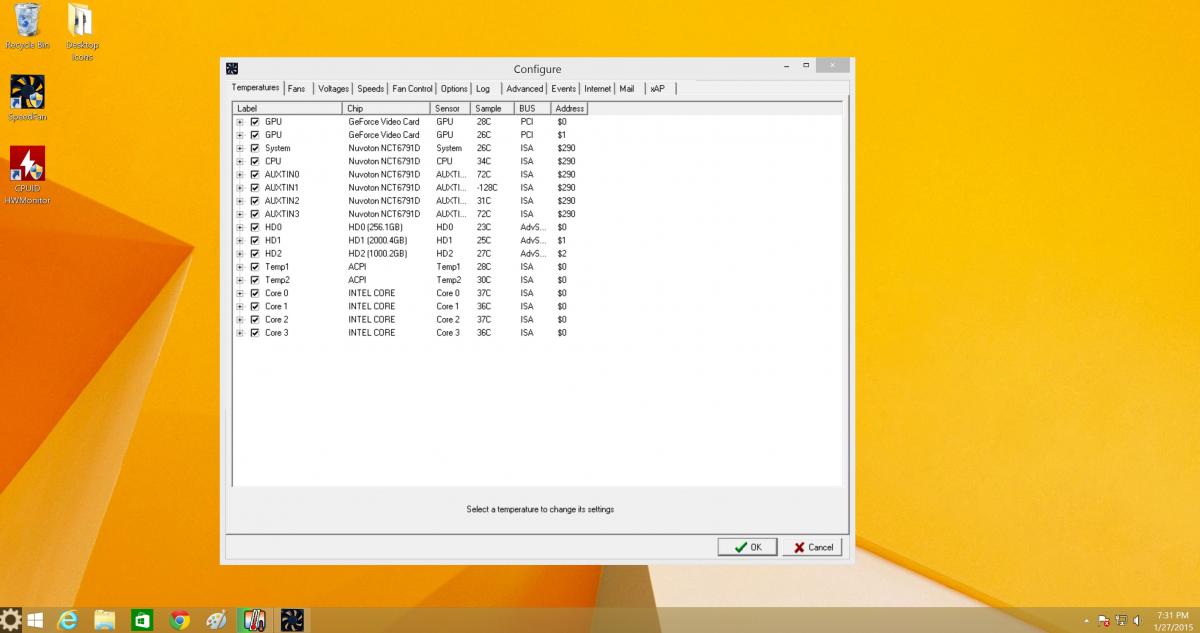1200x633 pixels.
Task: Expand the Core 2 row plus sign
Action: pyautogui.click(x=240, y=320)
